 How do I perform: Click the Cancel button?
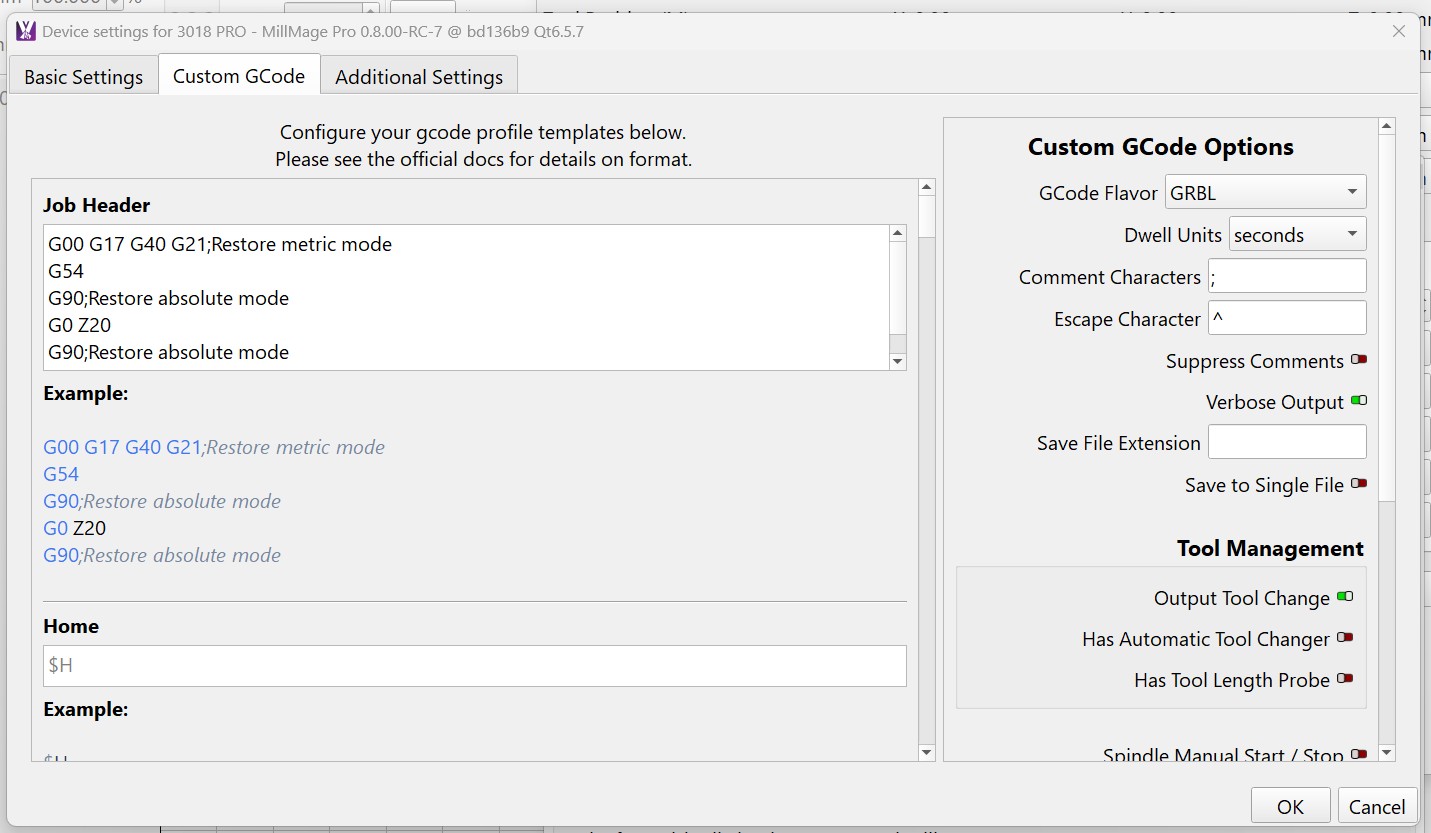pos(1376,806)
